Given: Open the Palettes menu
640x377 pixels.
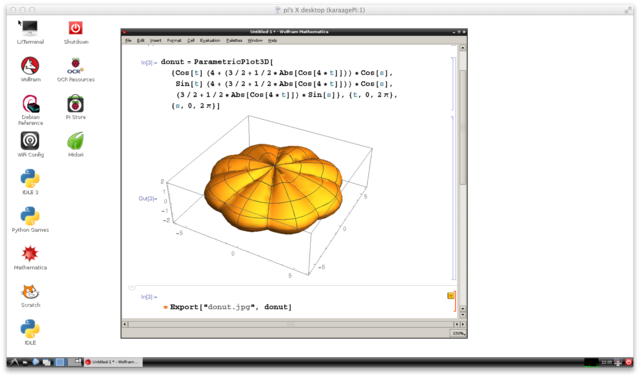Looking at the screenshot, I should [x=234, y=40].
